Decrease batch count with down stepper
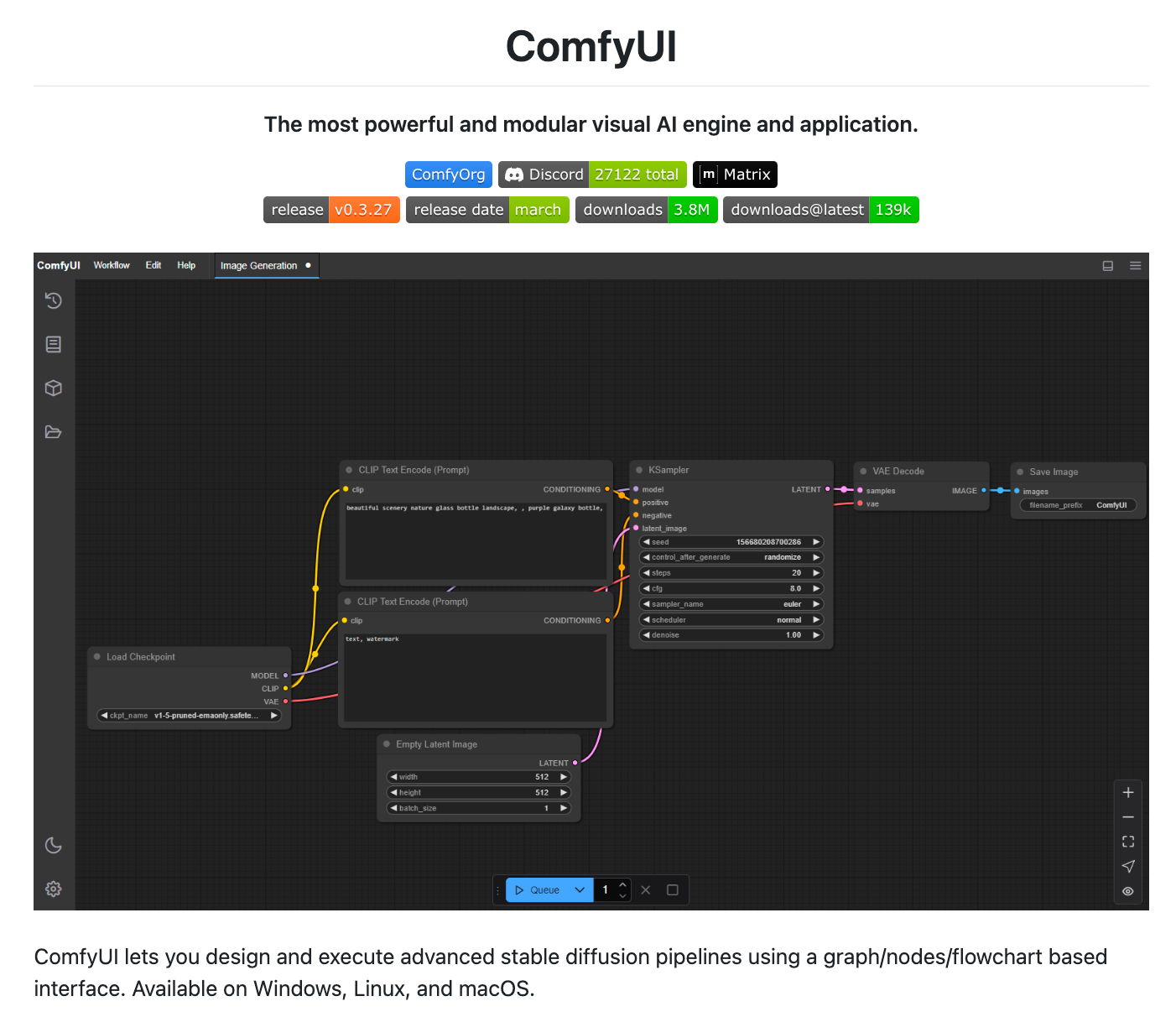Screen dimensions: 1176x1017 (x=622, y=895)
